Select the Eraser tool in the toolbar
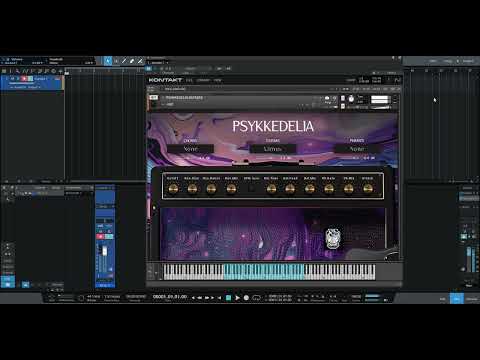480x360 pixels. click(132, 61)
